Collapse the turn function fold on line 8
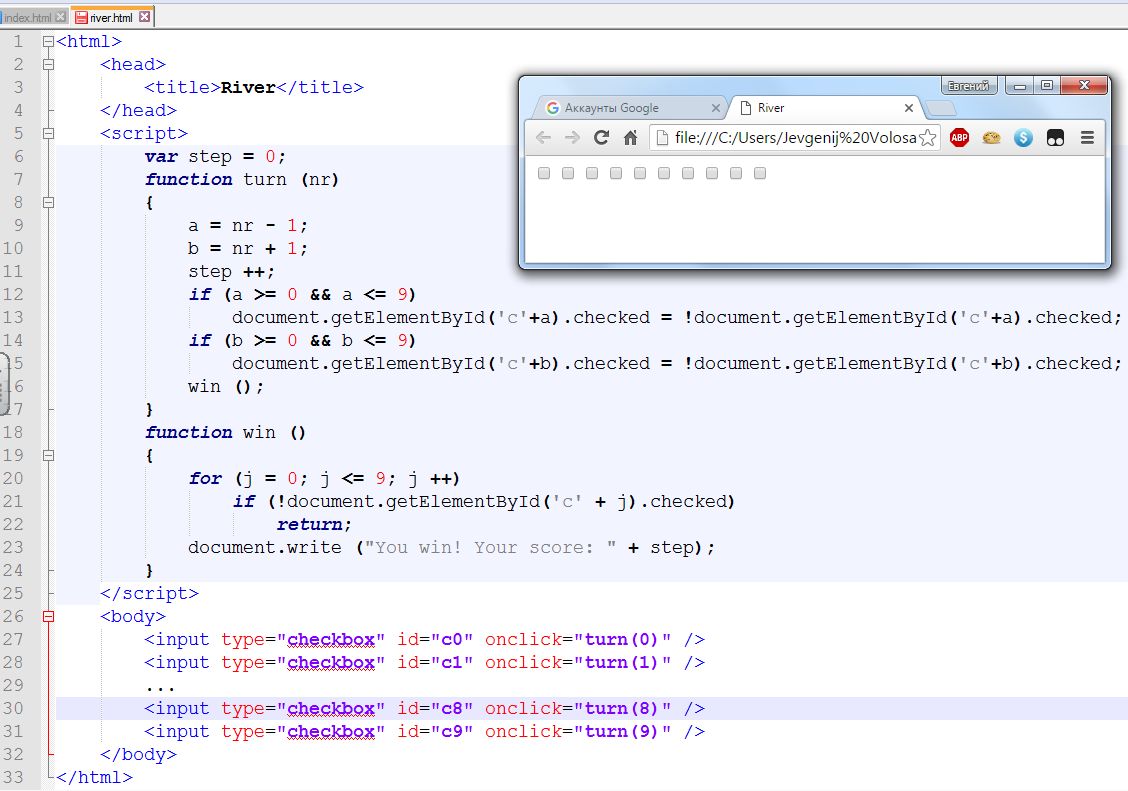 (x=48, y=203)
